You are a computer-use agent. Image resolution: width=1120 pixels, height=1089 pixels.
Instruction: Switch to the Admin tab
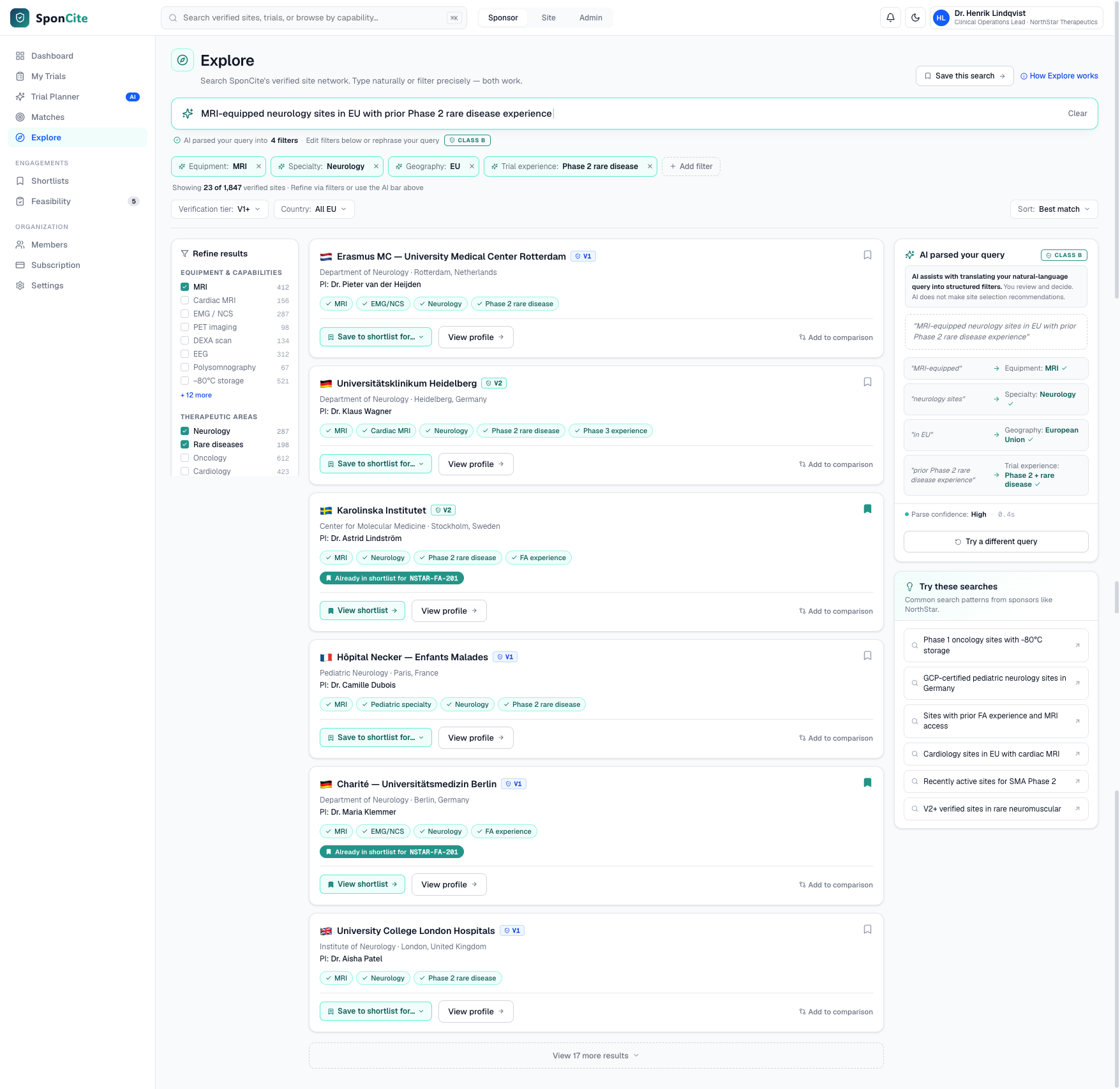coord(590,18)
